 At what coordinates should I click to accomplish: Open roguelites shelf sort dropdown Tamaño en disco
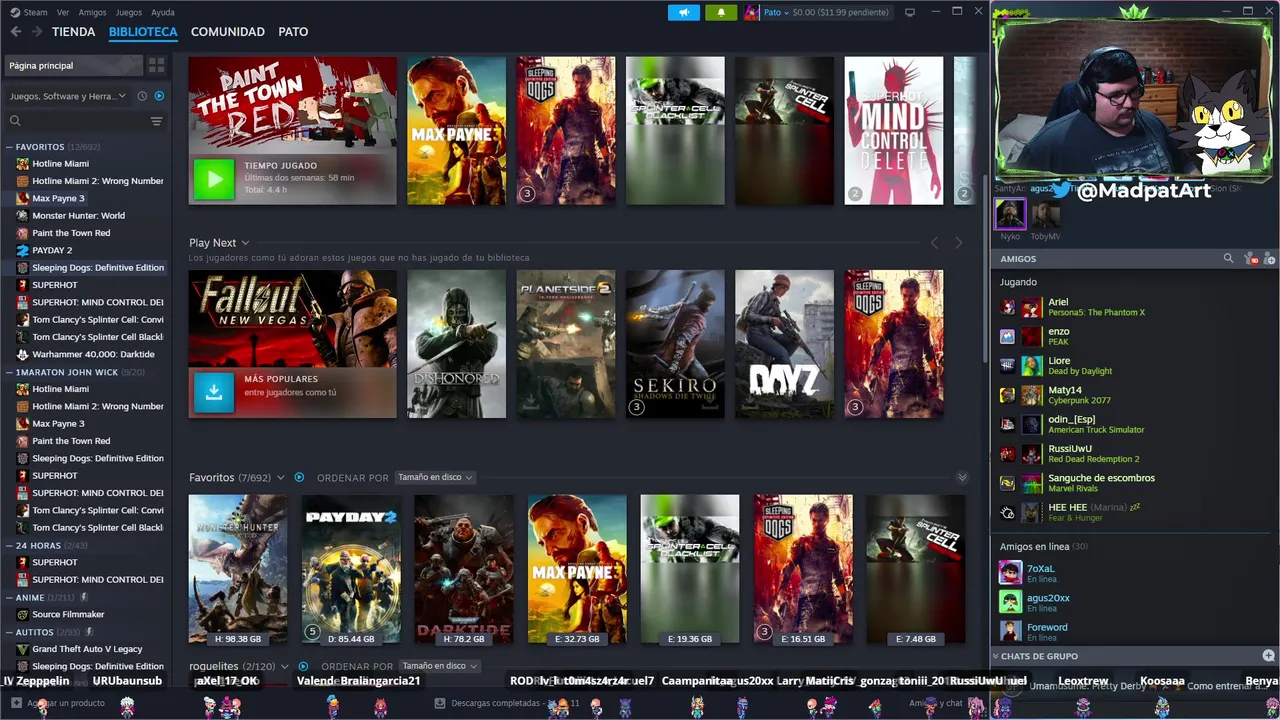coord(439,666)
